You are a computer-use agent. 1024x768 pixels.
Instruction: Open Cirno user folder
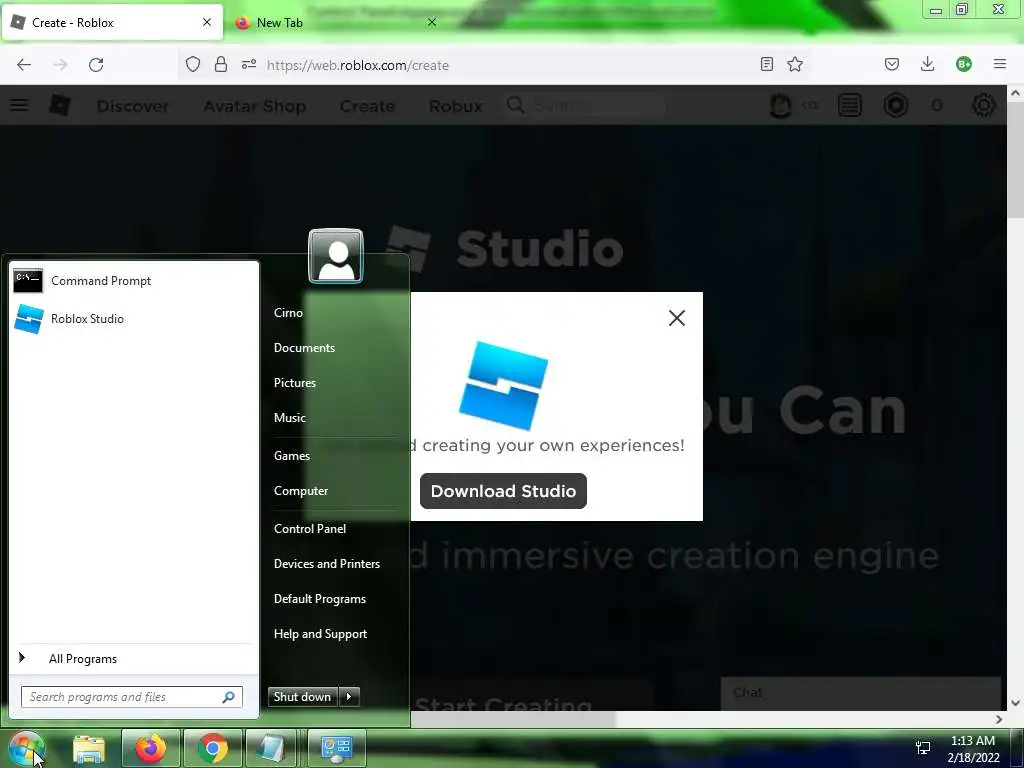pos(288,313)
